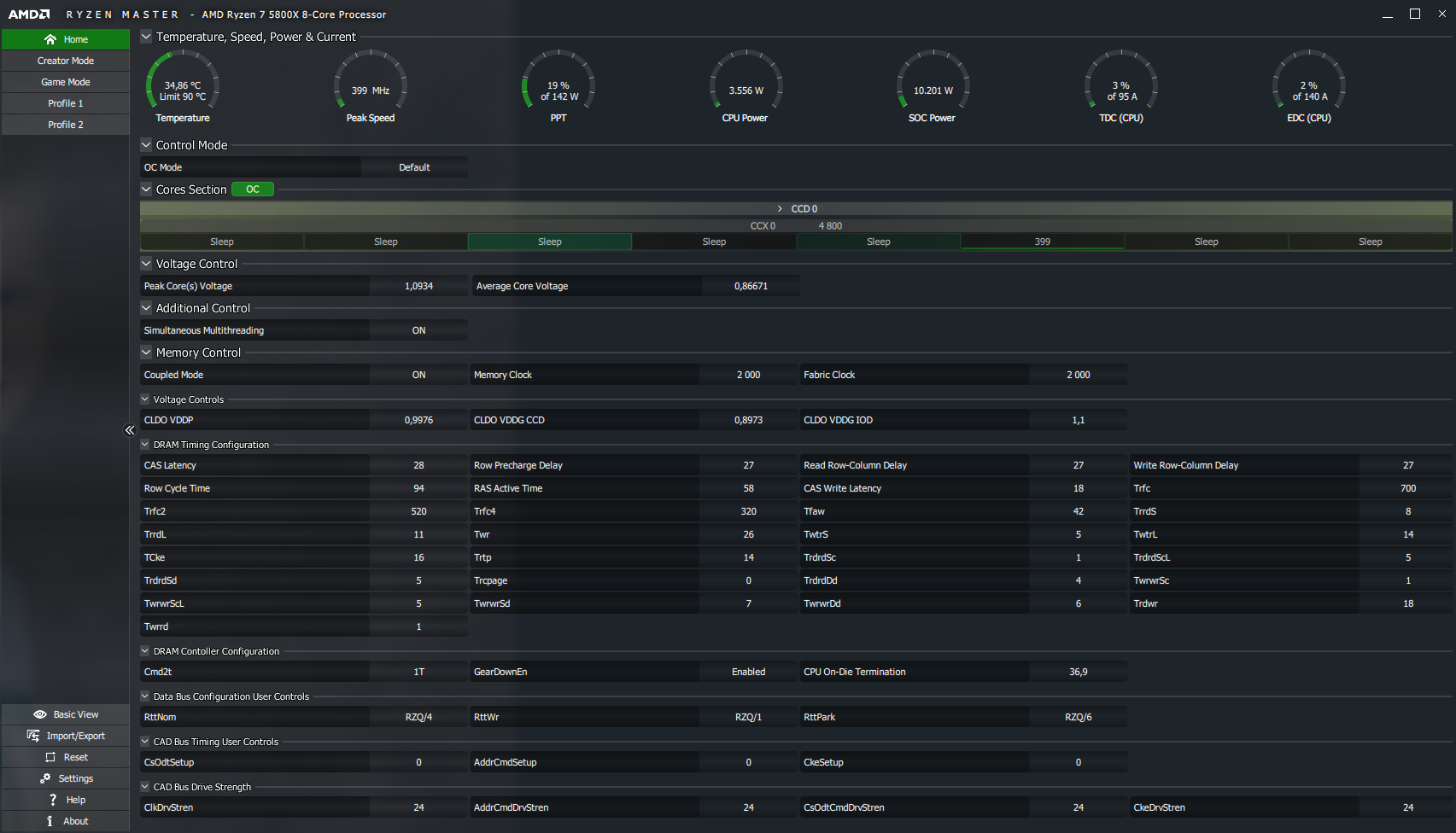Click the Import/Export icon
The image size is (1456, 833).
(33, 736)
